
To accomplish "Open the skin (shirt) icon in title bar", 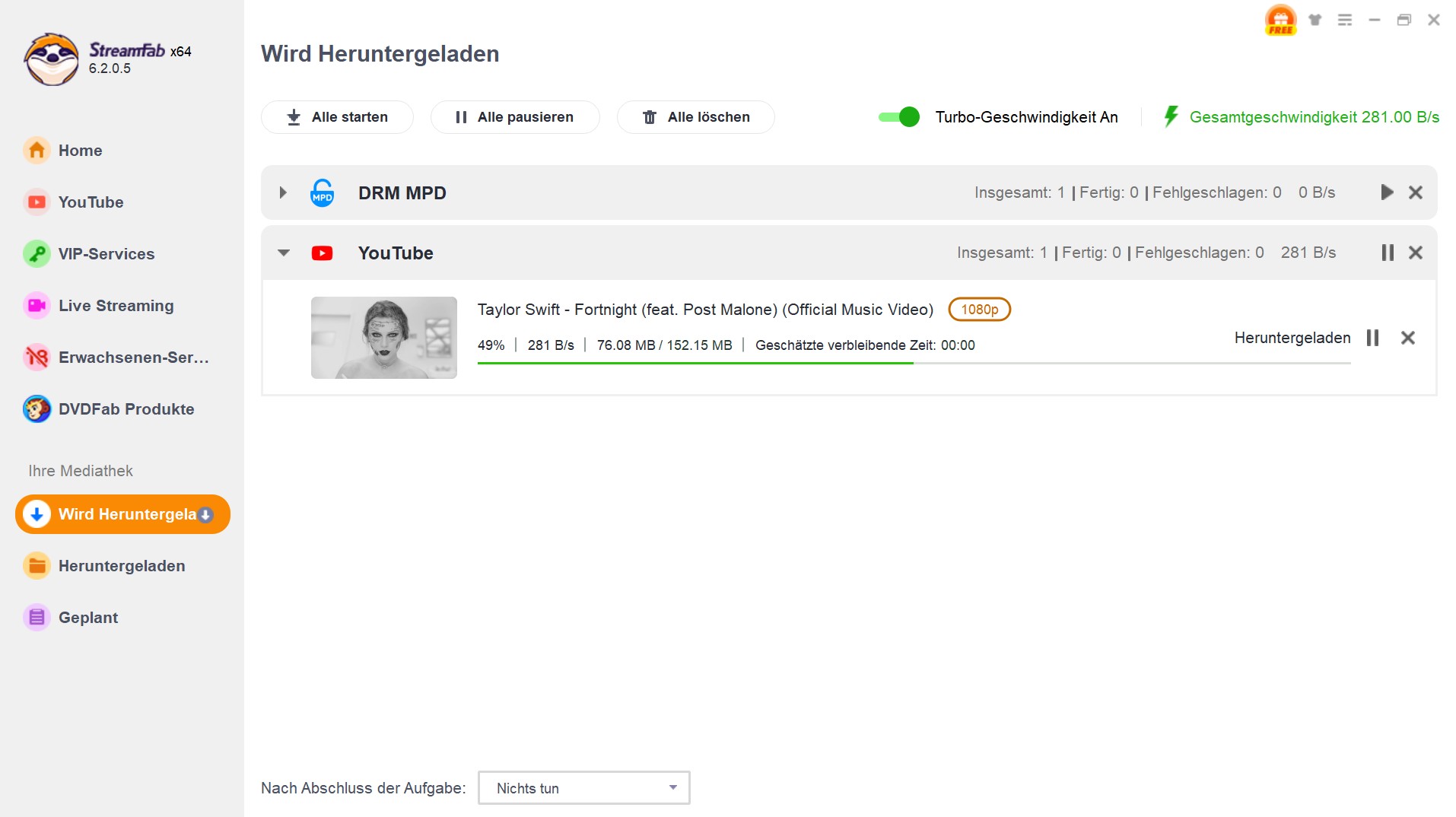I will [x=1315, y=20].
